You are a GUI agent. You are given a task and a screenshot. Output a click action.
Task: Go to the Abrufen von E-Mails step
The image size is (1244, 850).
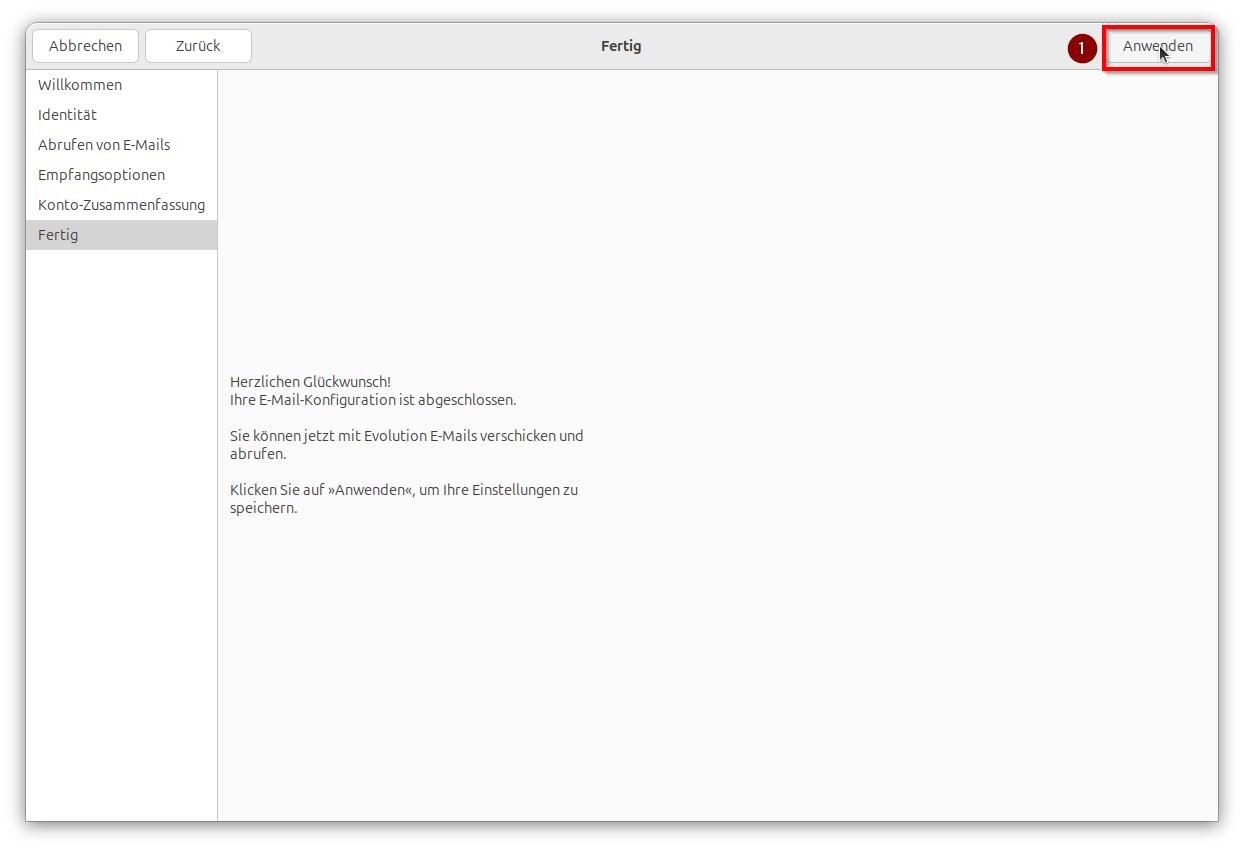tap(104, 144)
